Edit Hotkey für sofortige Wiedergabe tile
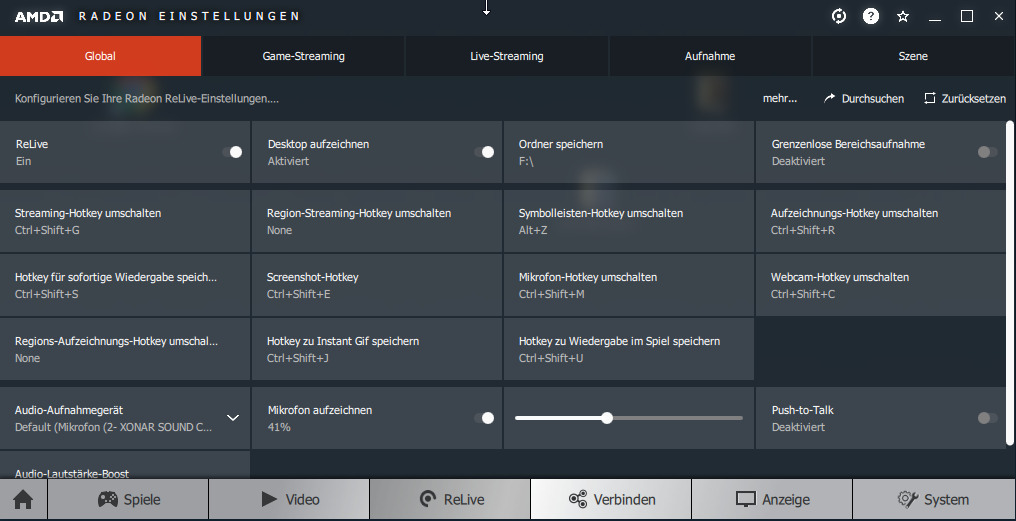Viewport: 1016px width, 521px height. pos(125,285)
